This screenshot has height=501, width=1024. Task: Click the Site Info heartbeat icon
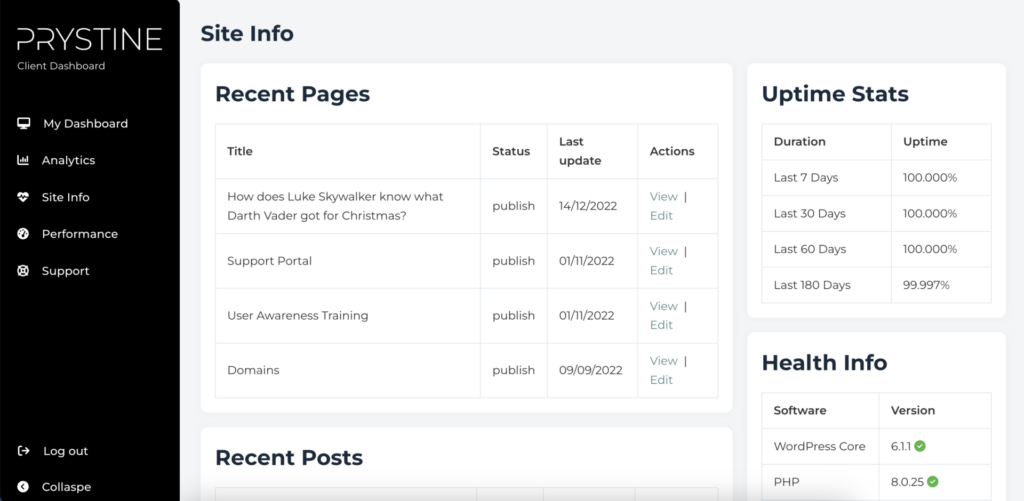[23, 197]
